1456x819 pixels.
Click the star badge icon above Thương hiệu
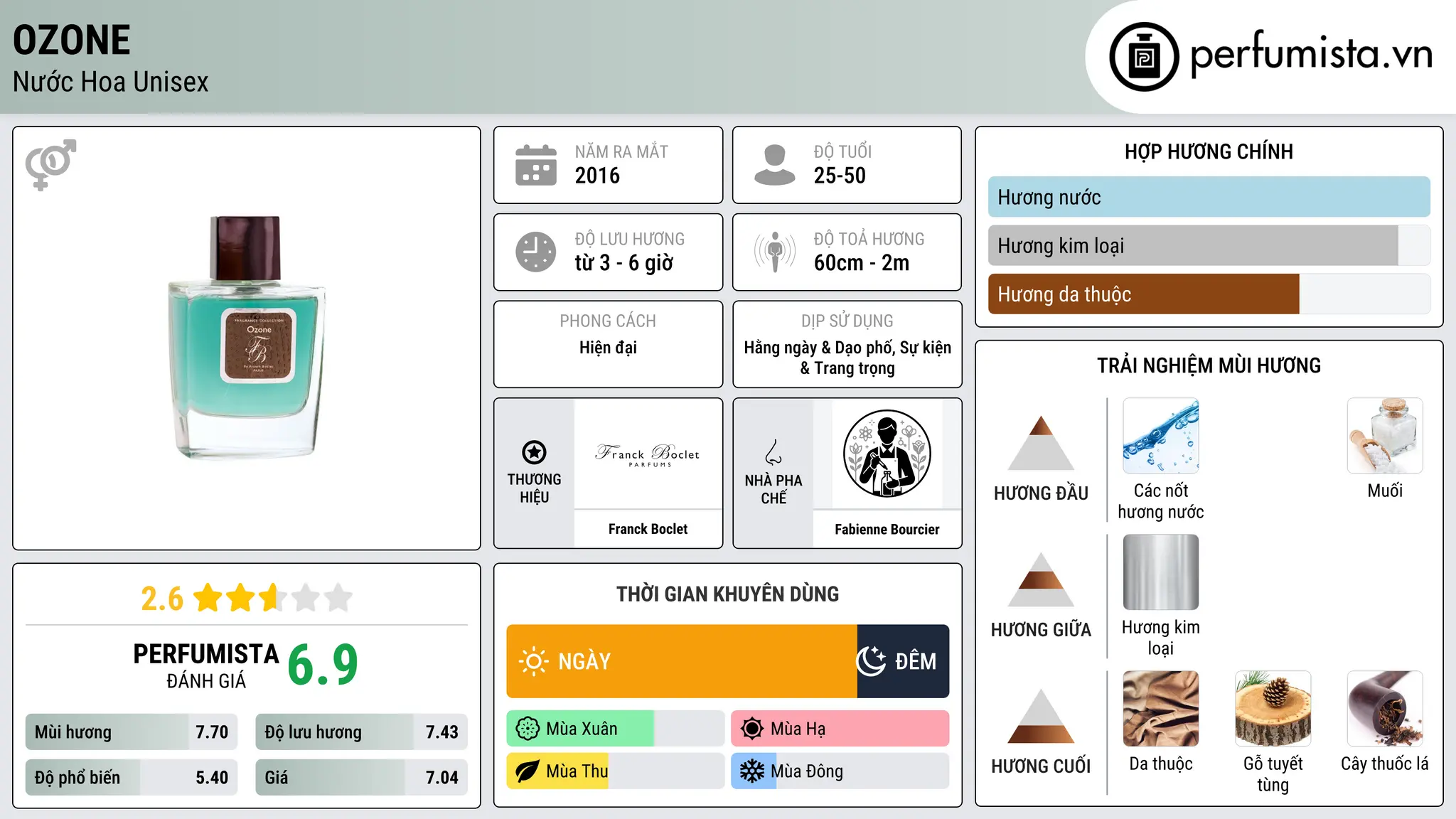534,452
